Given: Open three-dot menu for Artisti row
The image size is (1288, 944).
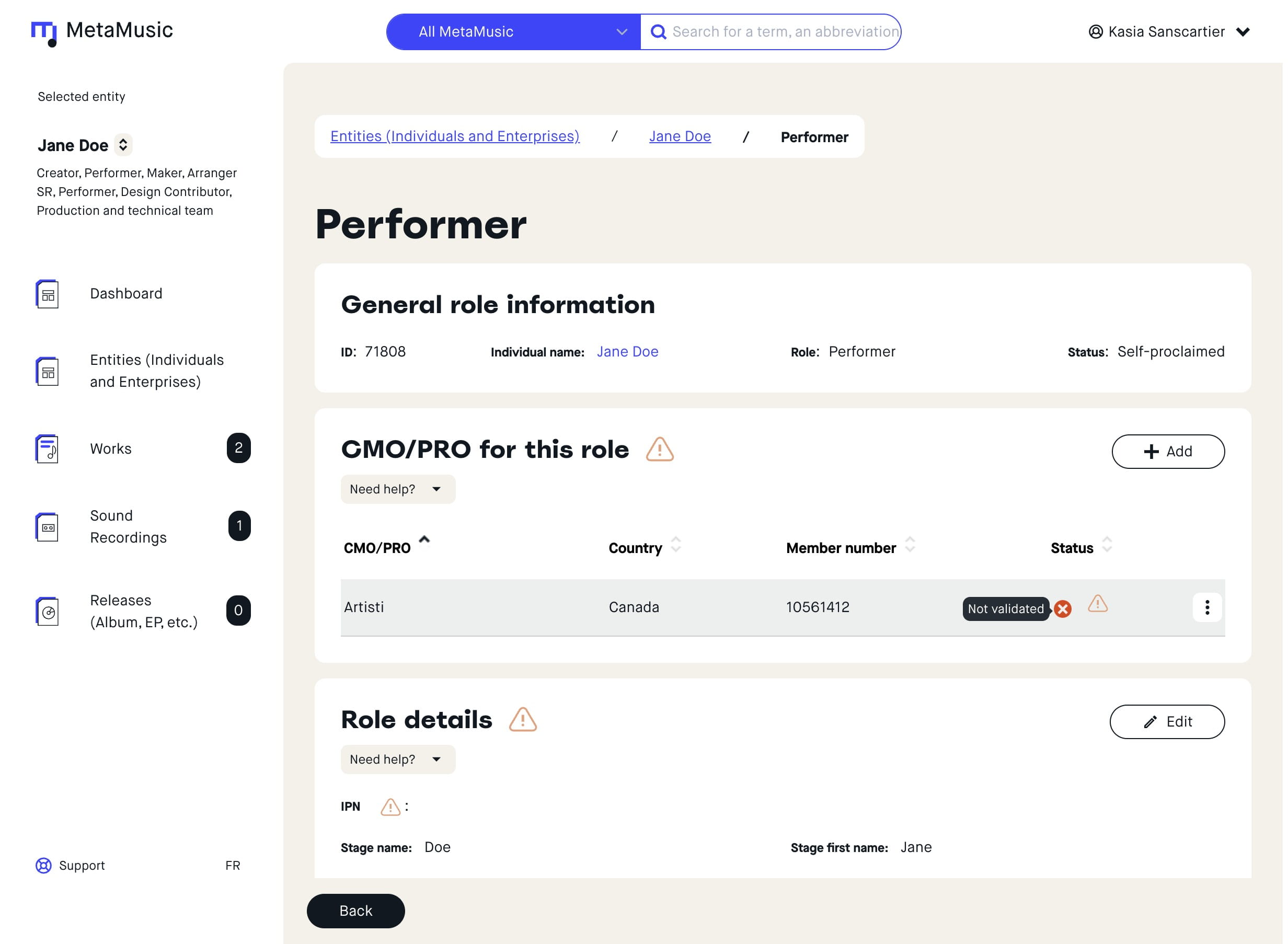Looking at the screenshot, I should [1207, 607].
